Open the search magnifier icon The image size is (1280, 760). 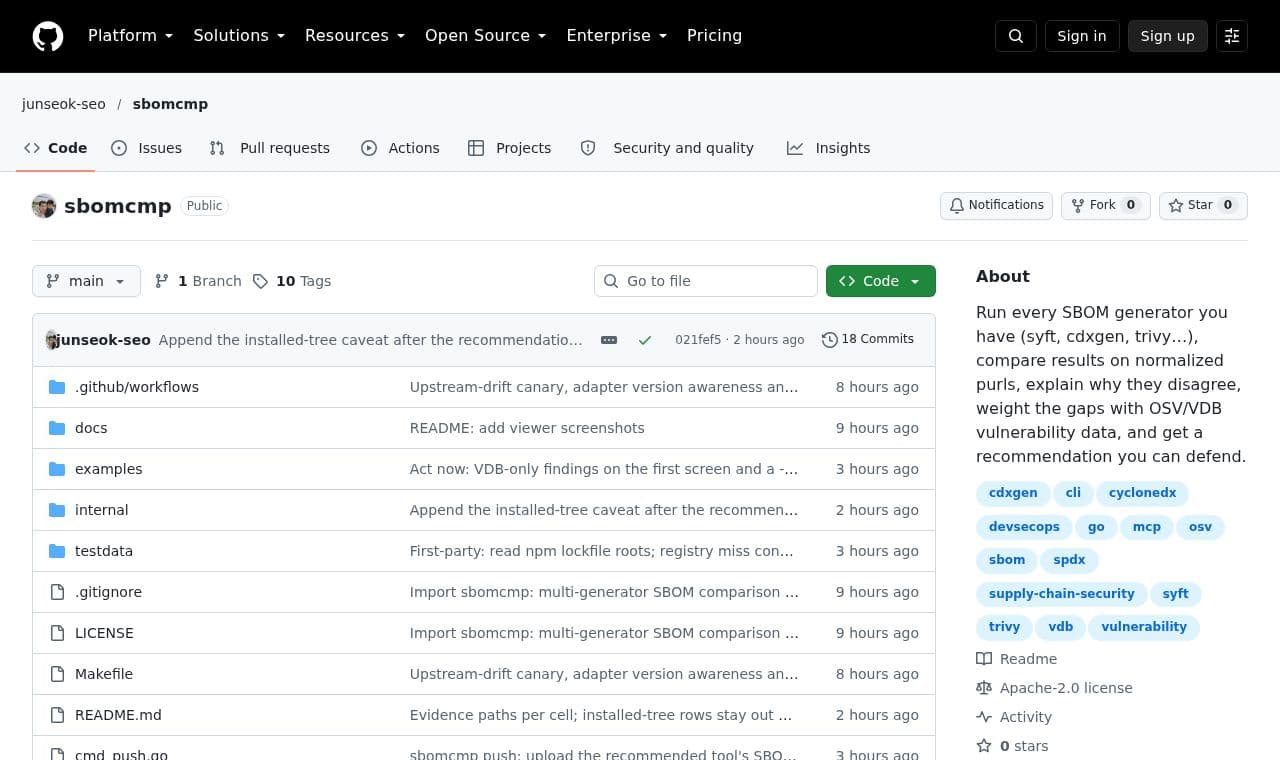click(1016, 36)
